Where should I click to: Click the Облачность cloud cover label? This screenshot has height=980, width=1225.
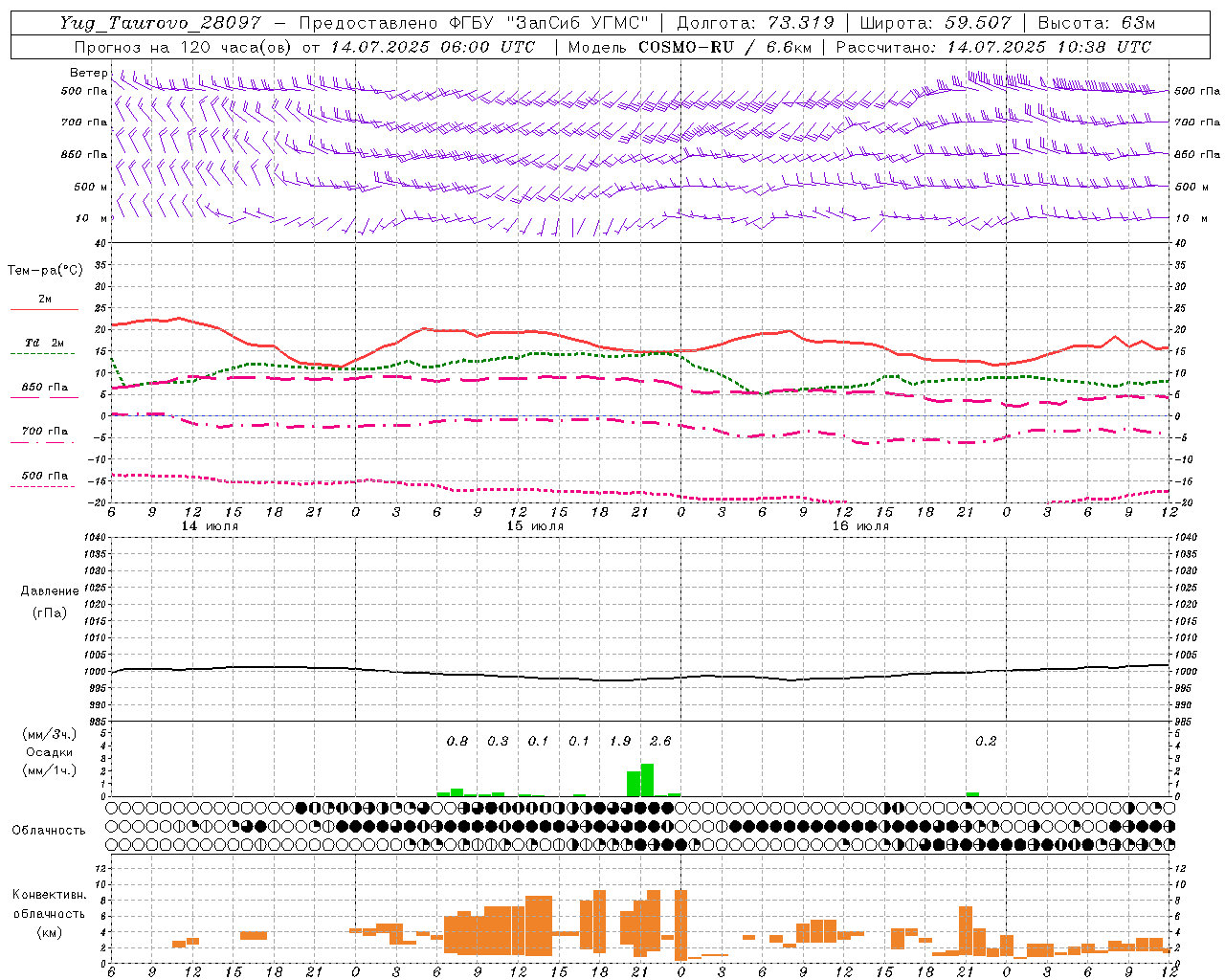click(49, 830)
